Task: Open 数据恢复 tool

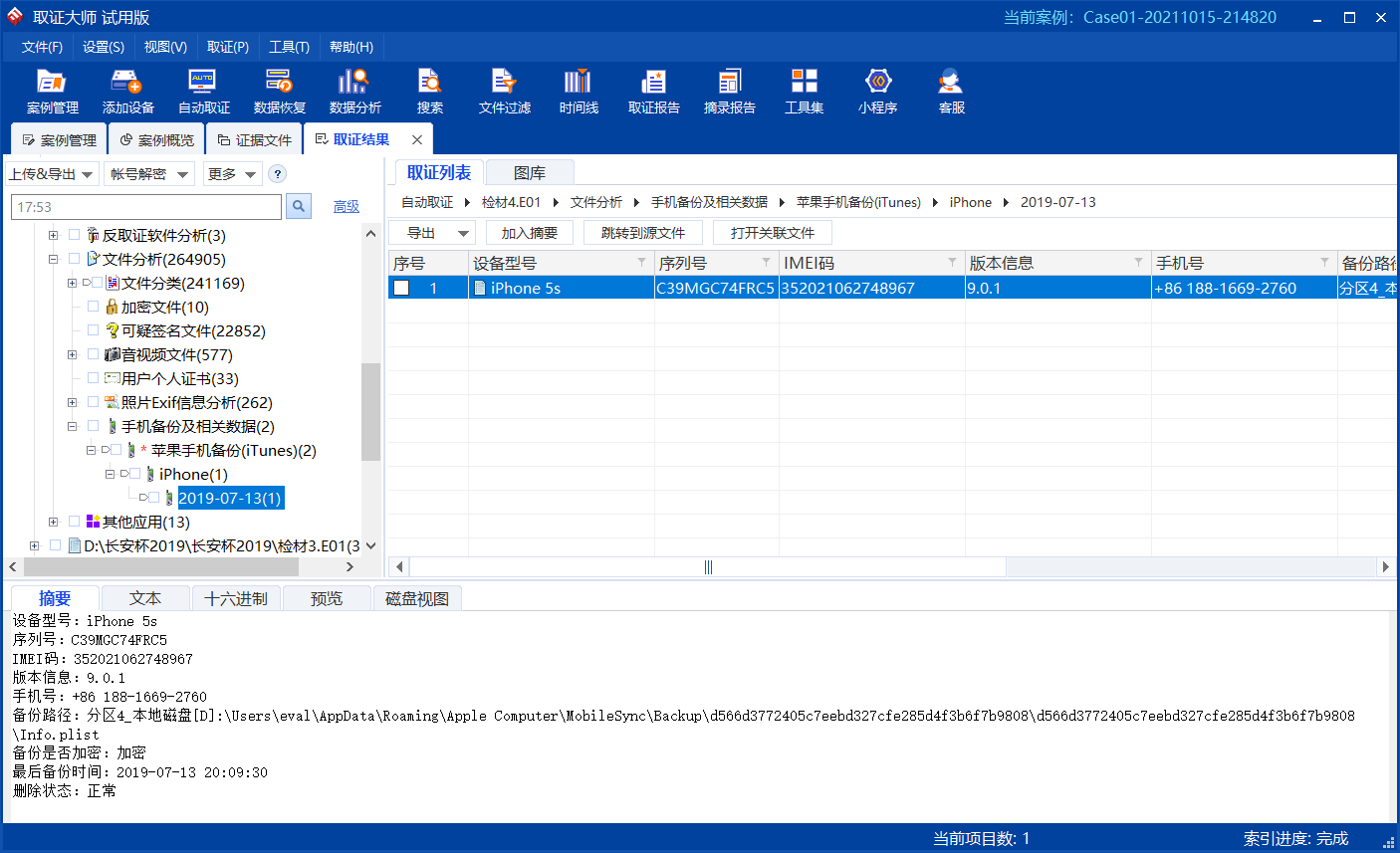Action: pyautogui.click(x=279, y=92)
